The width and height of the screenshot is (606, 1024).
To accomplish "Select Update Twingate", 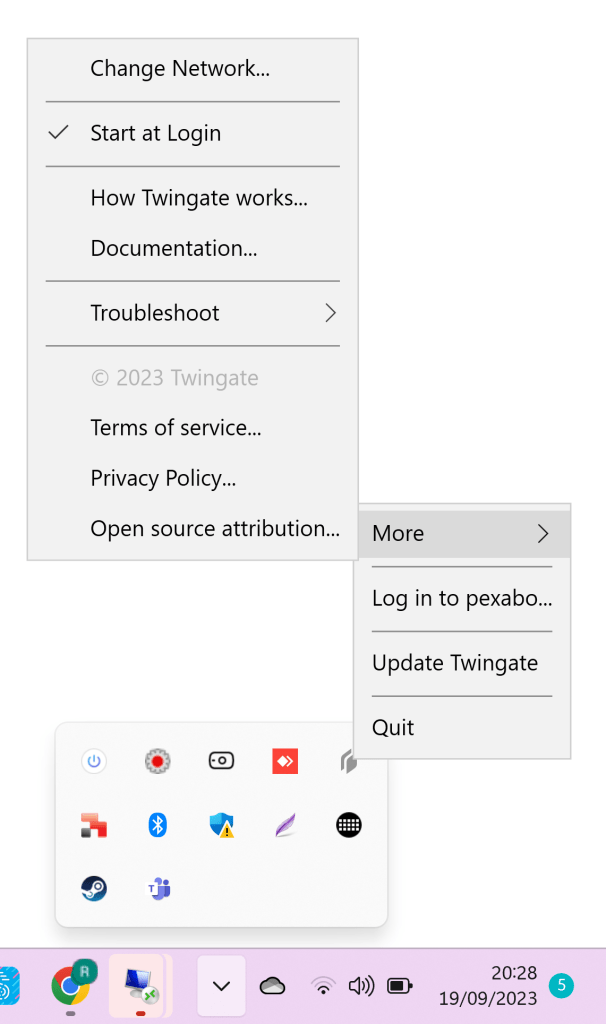I will [464, 663].
